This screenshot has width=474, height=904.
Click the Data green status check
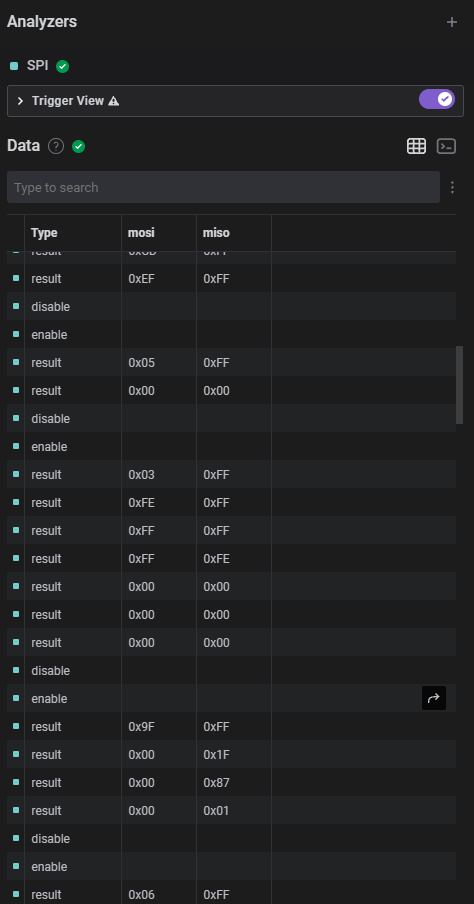[78, 146]
